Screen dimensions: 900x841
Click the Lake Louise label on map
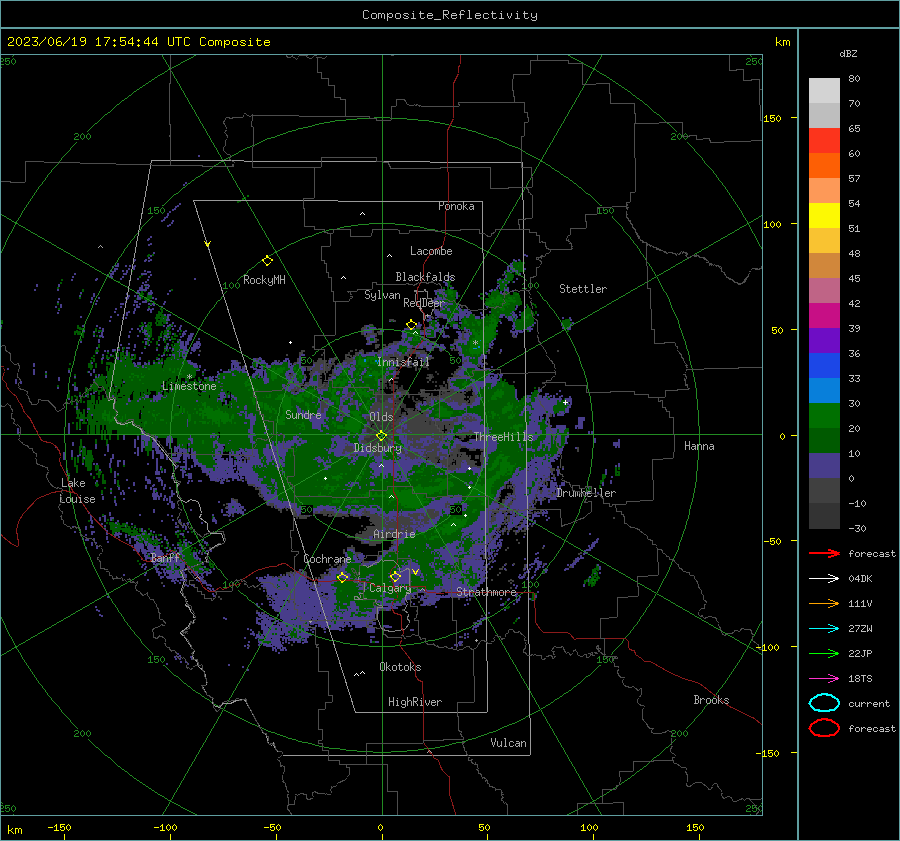tap(77, 491)
